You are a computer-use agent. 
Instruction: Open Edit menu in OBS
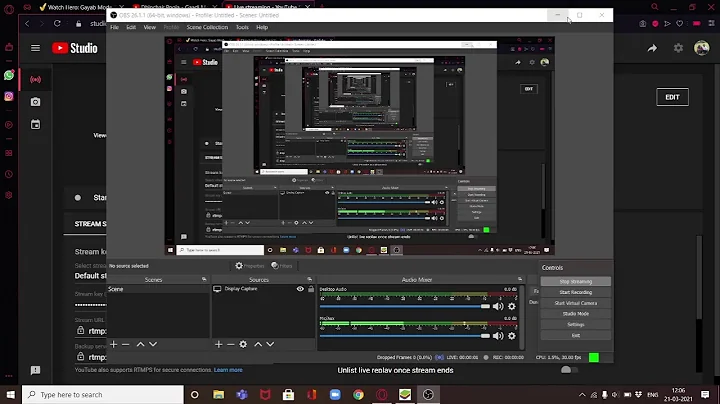tap(131, 28)
